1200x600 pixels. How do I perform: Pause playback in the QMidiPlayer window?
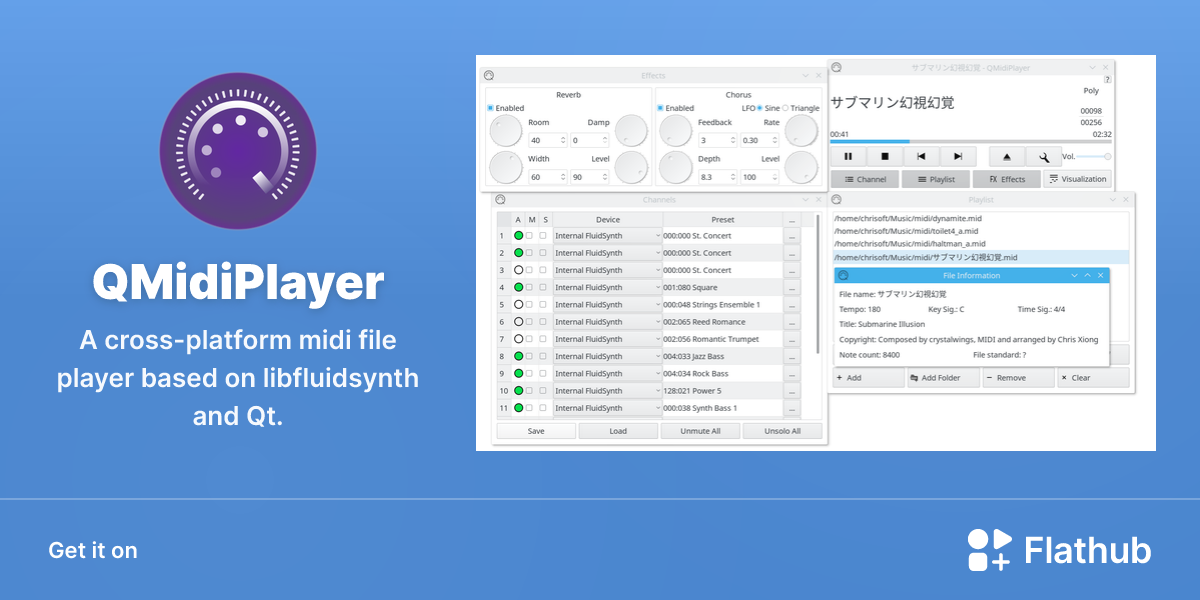point(848,157)
